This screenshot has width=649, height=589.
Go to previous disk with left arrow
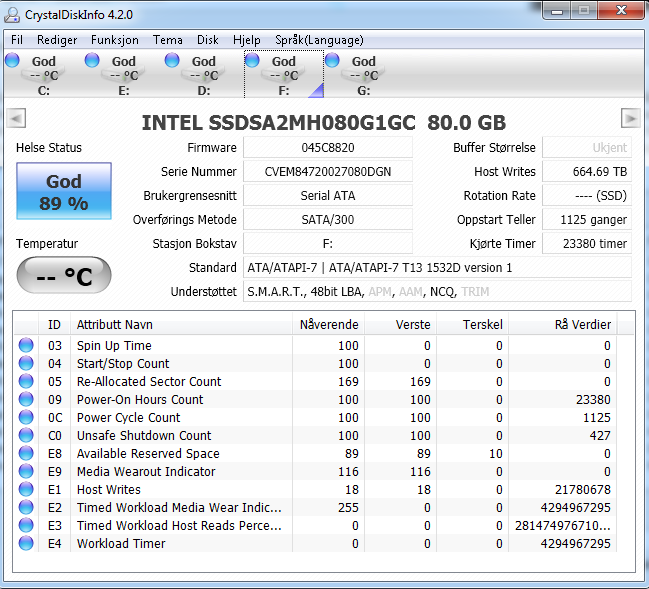pos(17,118)
